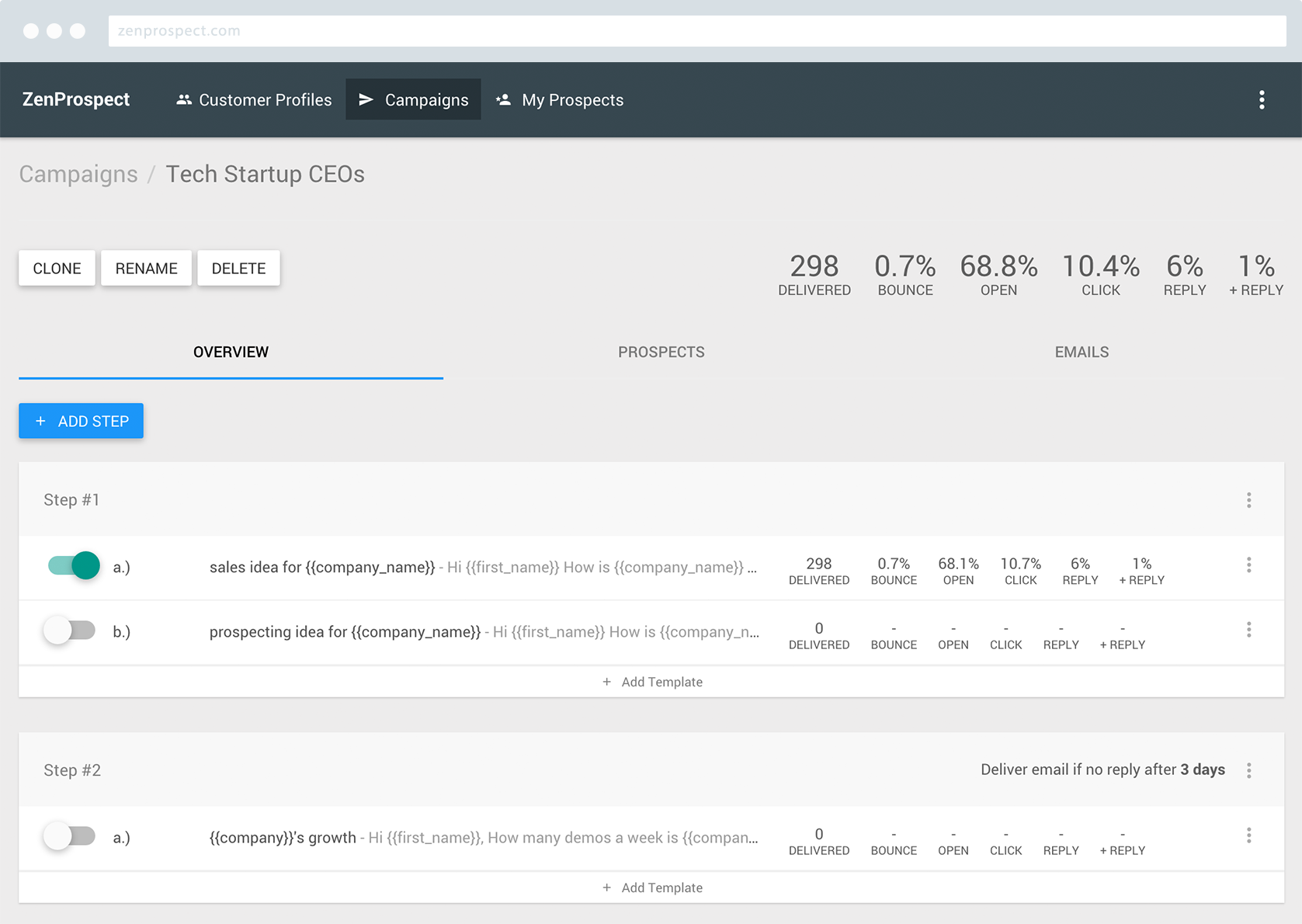Viewport: 1302px width, 924px height.
Task: Click the 68.8% OPEN campaign stat
Action: click(998, 275)
